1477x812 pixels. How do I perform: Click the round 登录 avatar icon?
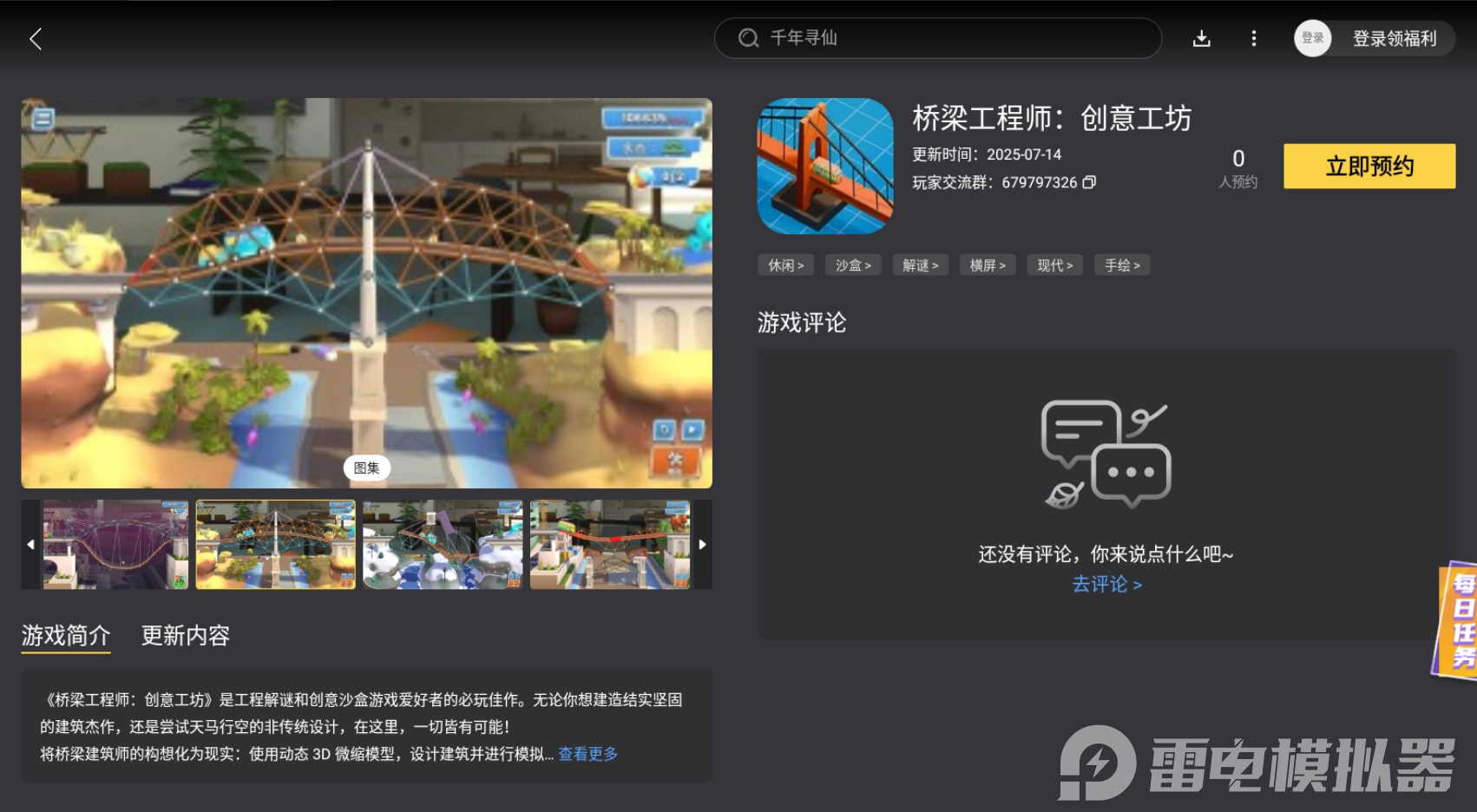coord(1313,38)
